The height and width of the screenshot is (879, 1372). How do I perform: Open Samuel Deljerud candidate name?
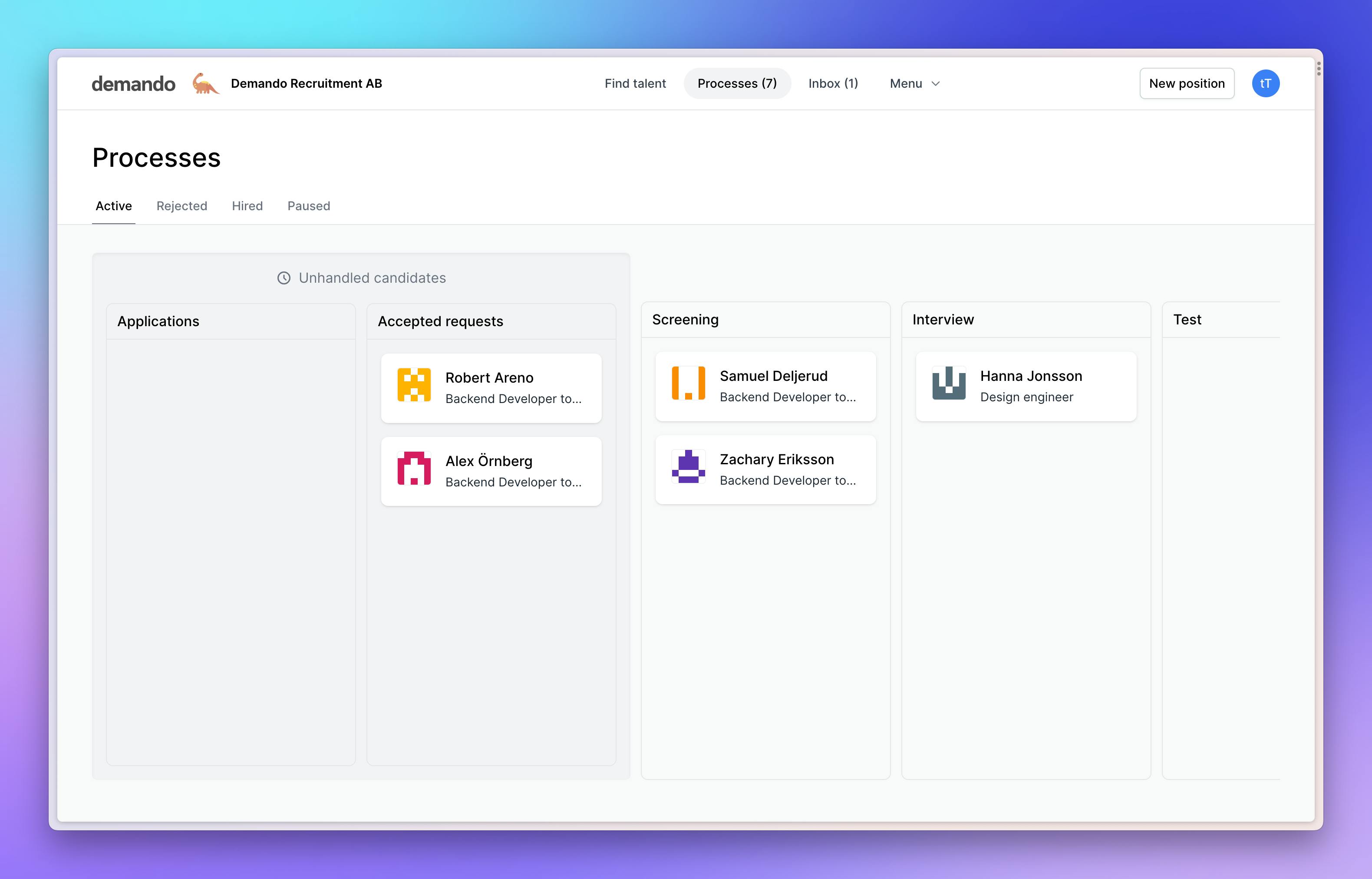(x=774, y=376)
